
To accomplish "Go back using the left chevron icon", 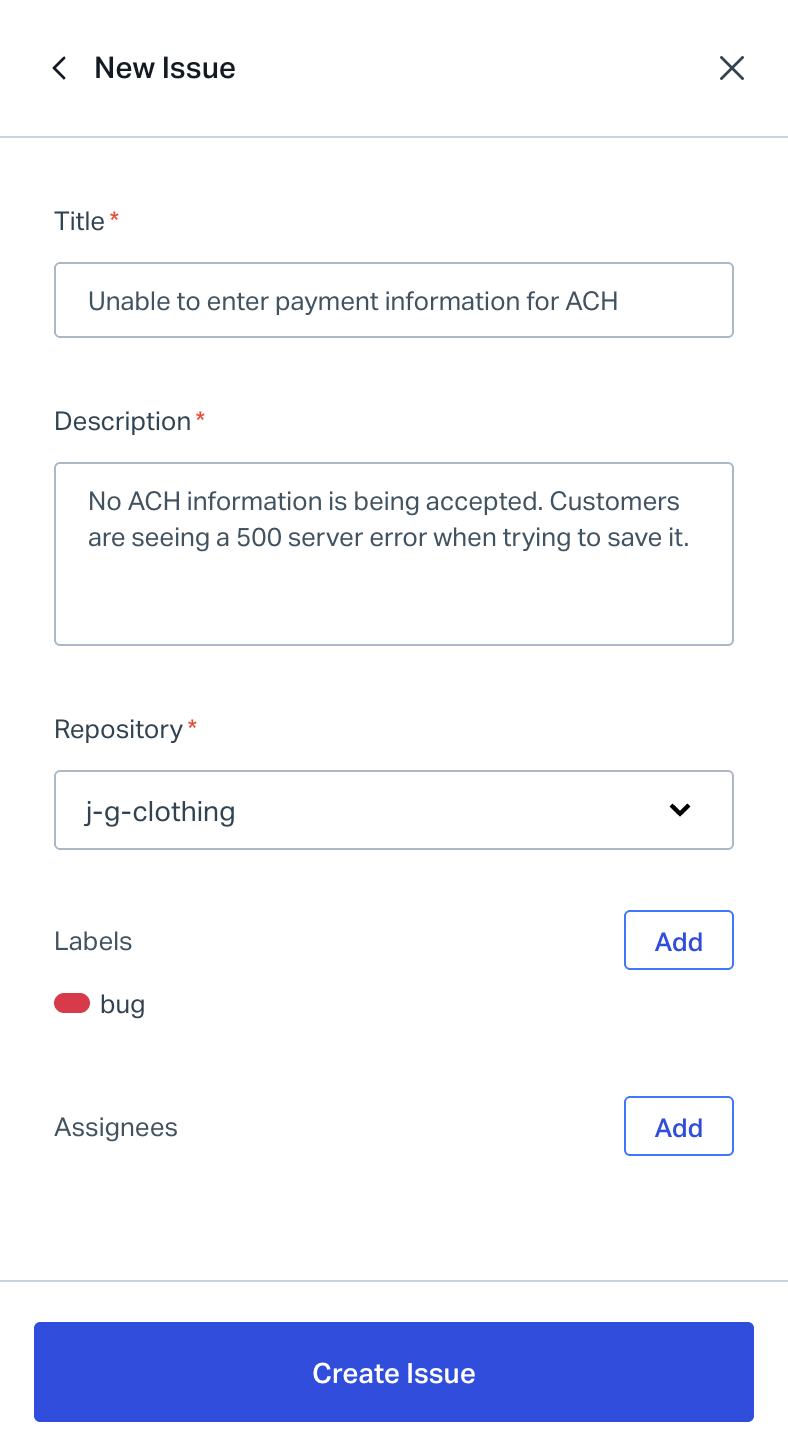I will click(x=60, y=68).
